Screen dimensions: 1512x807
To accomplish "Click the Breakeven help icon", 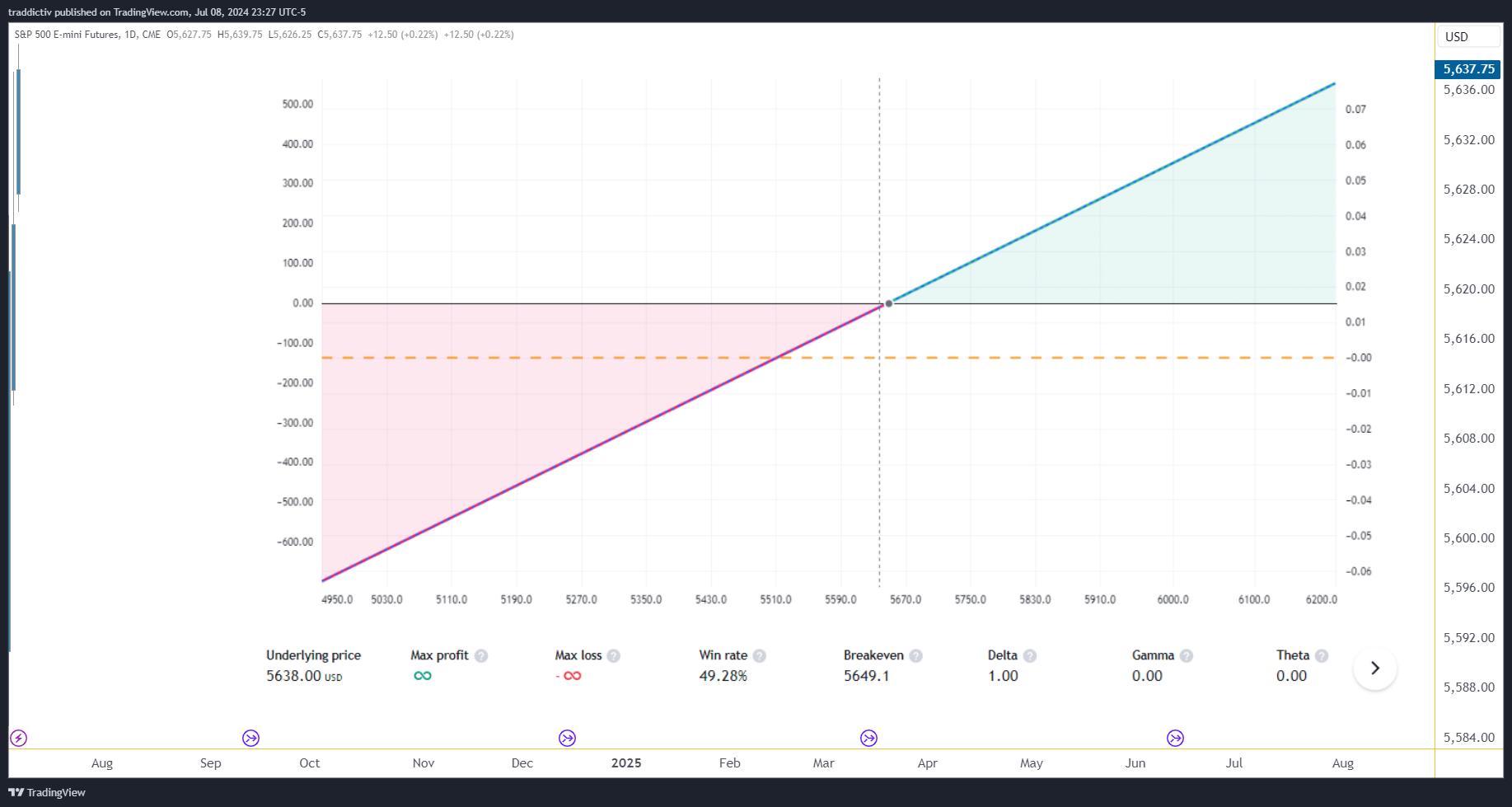I will click(x=915, y=655).
